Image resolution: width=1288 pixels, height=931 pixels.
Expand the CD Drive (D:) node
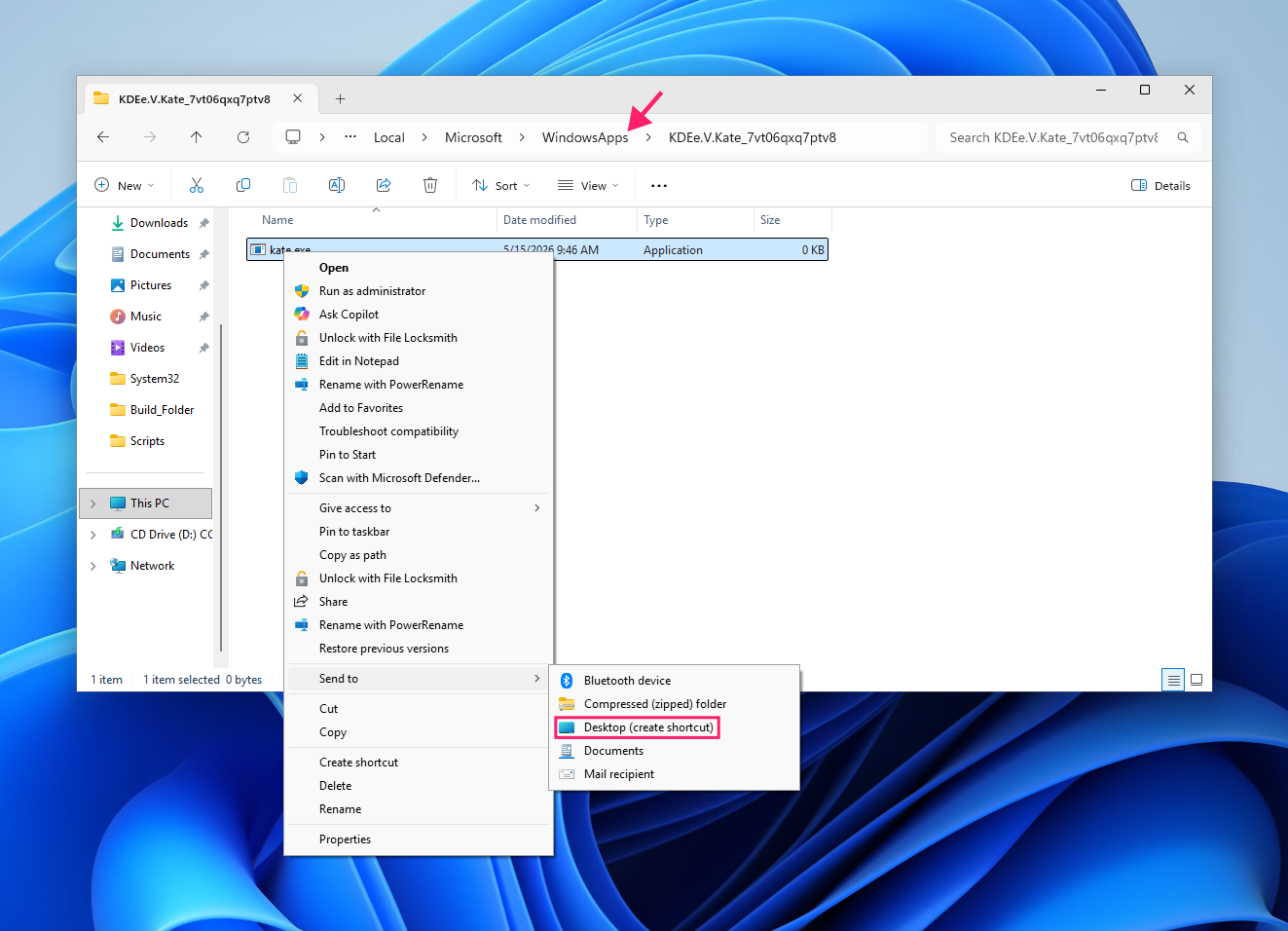(93, 535)
